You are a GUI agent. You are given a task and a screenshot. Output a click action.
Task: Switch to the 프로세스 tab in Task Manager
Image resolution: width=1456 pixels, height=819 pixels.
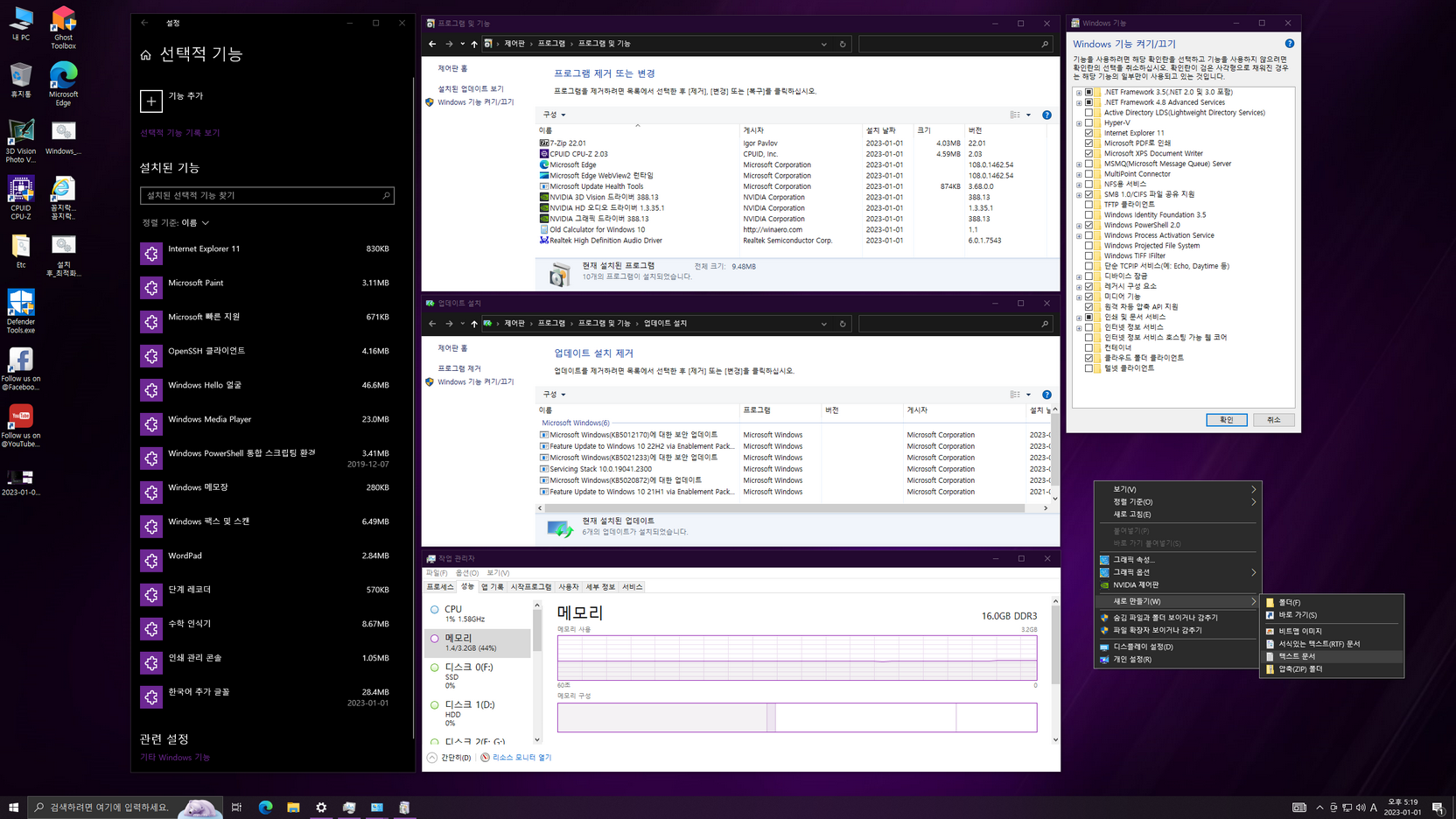pyautogui.click(x=440, y=587)
